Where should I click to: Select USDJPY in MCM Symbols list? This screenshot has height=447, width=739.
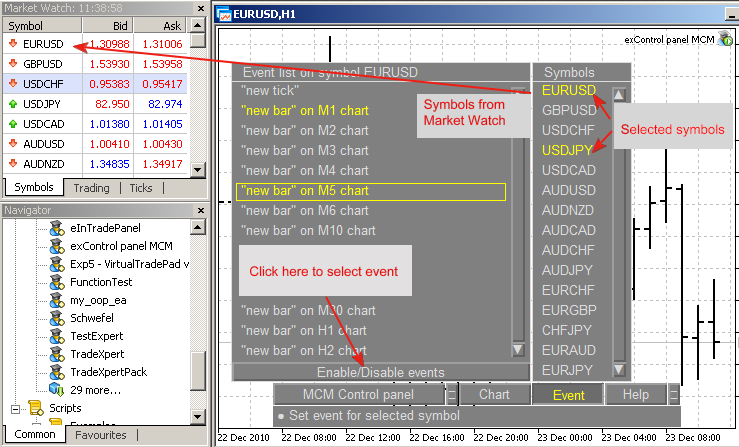pyautogui.click(x=567, y=150)
